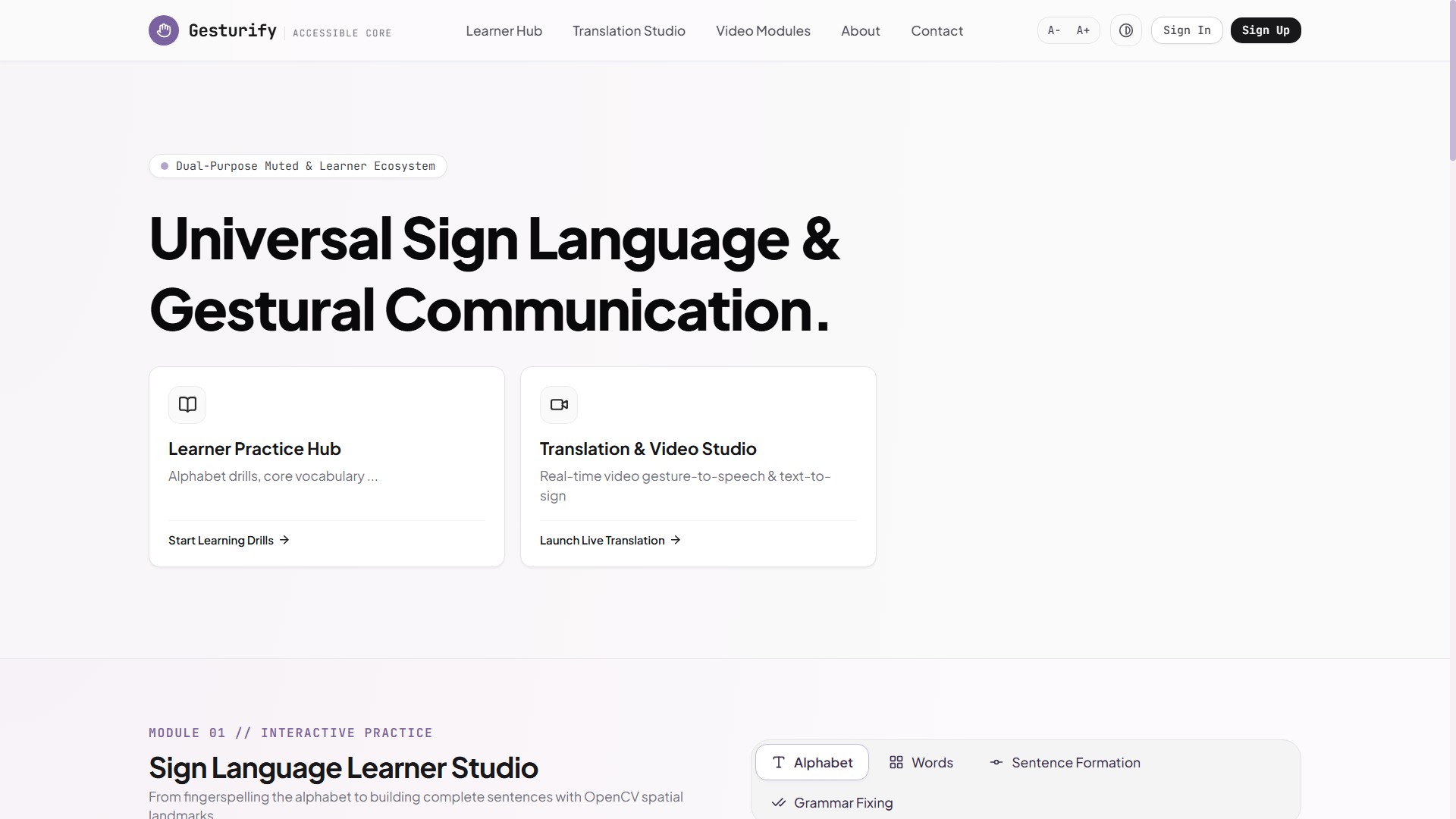Screen dimensions: 1456x819
Task: Select the Alphabet tab
Action: (x=812, y=762)
